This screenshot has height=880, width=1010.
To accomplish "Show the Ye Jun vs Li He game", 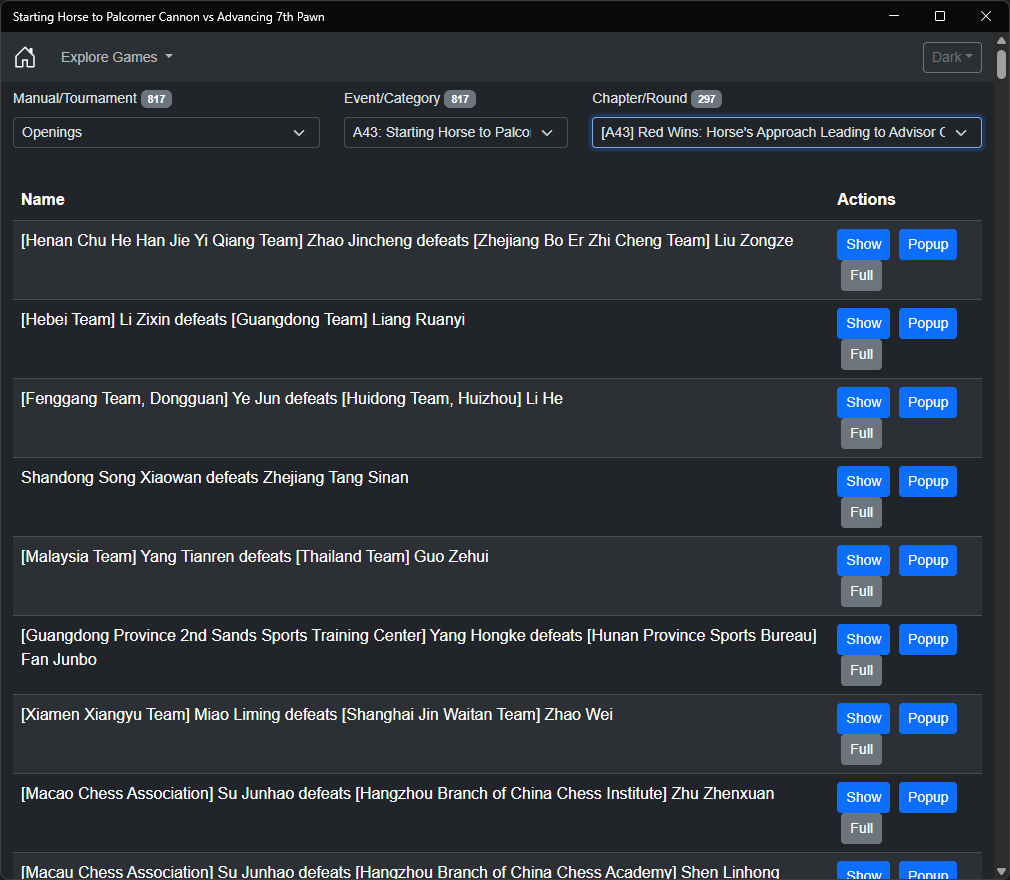I will click(863, 403).
